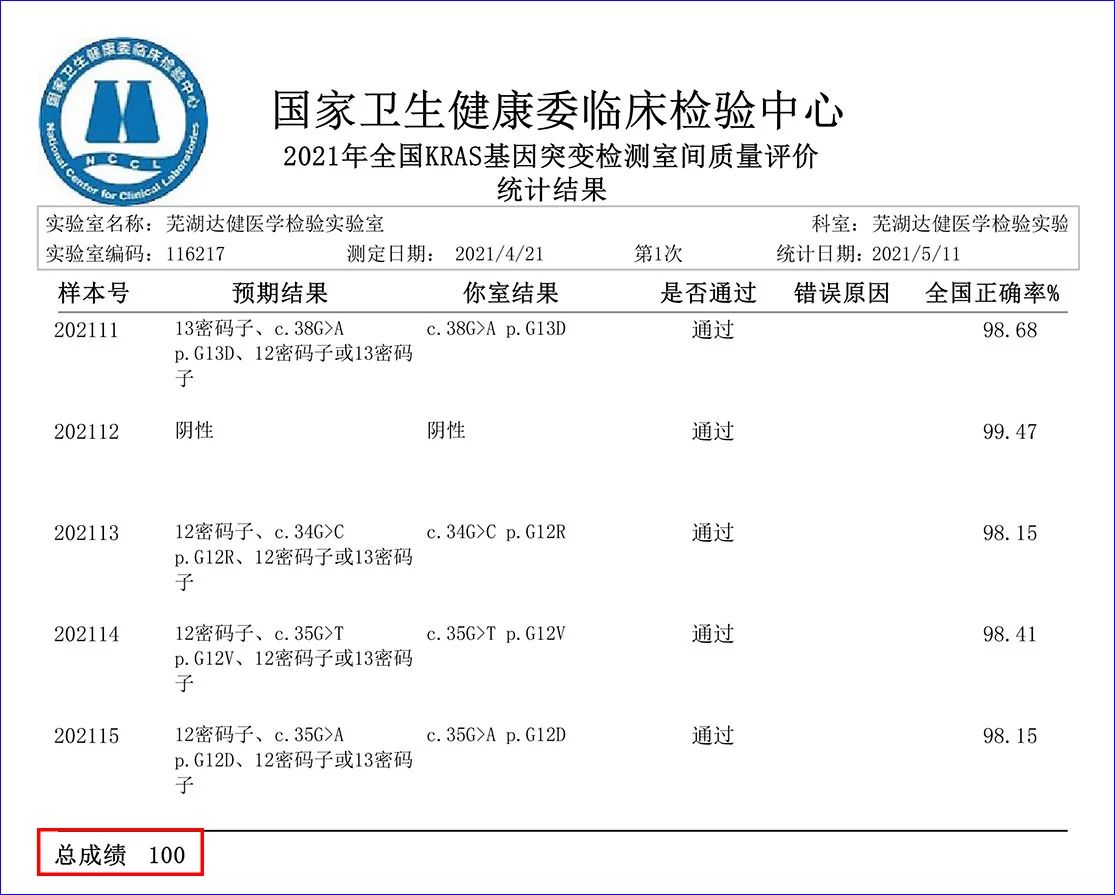The image size is (1115, 895).
Task: Click 通过 status for sample 202113
Action: tap(713, 533)
